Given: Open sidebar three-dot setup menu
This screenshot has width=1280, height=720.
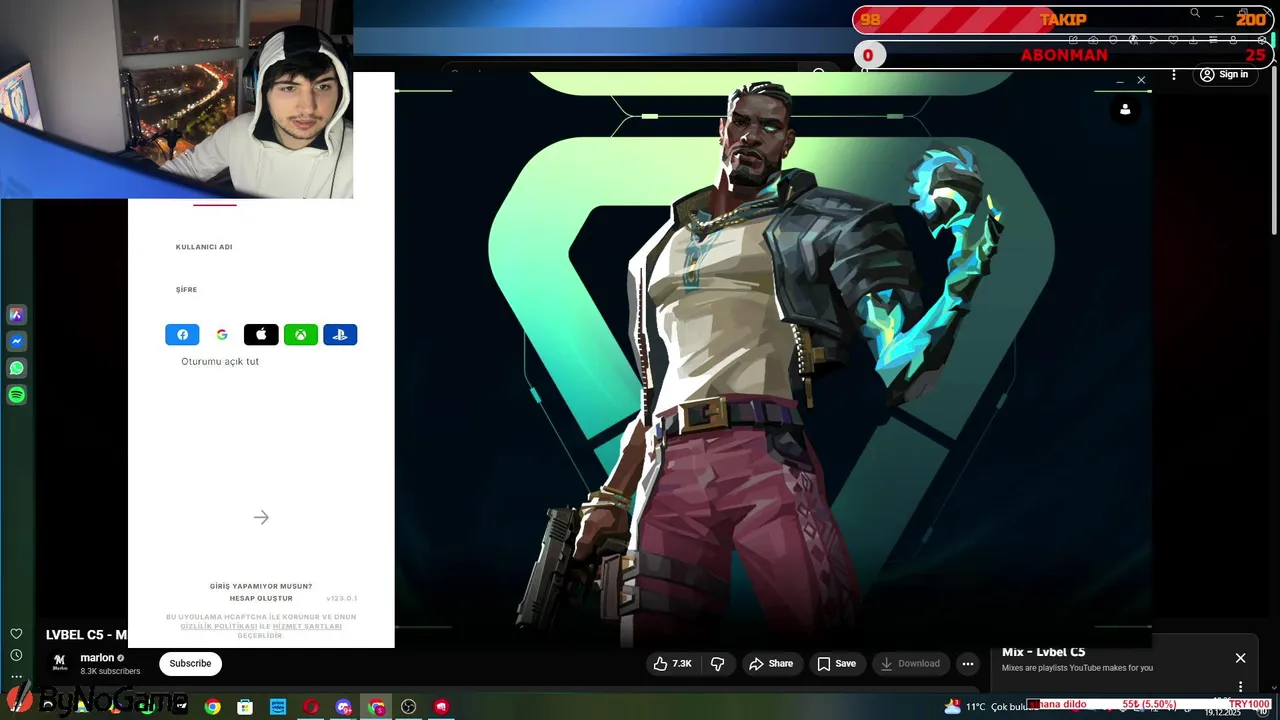Looking at the screenshot, I should tap(16, 677).
